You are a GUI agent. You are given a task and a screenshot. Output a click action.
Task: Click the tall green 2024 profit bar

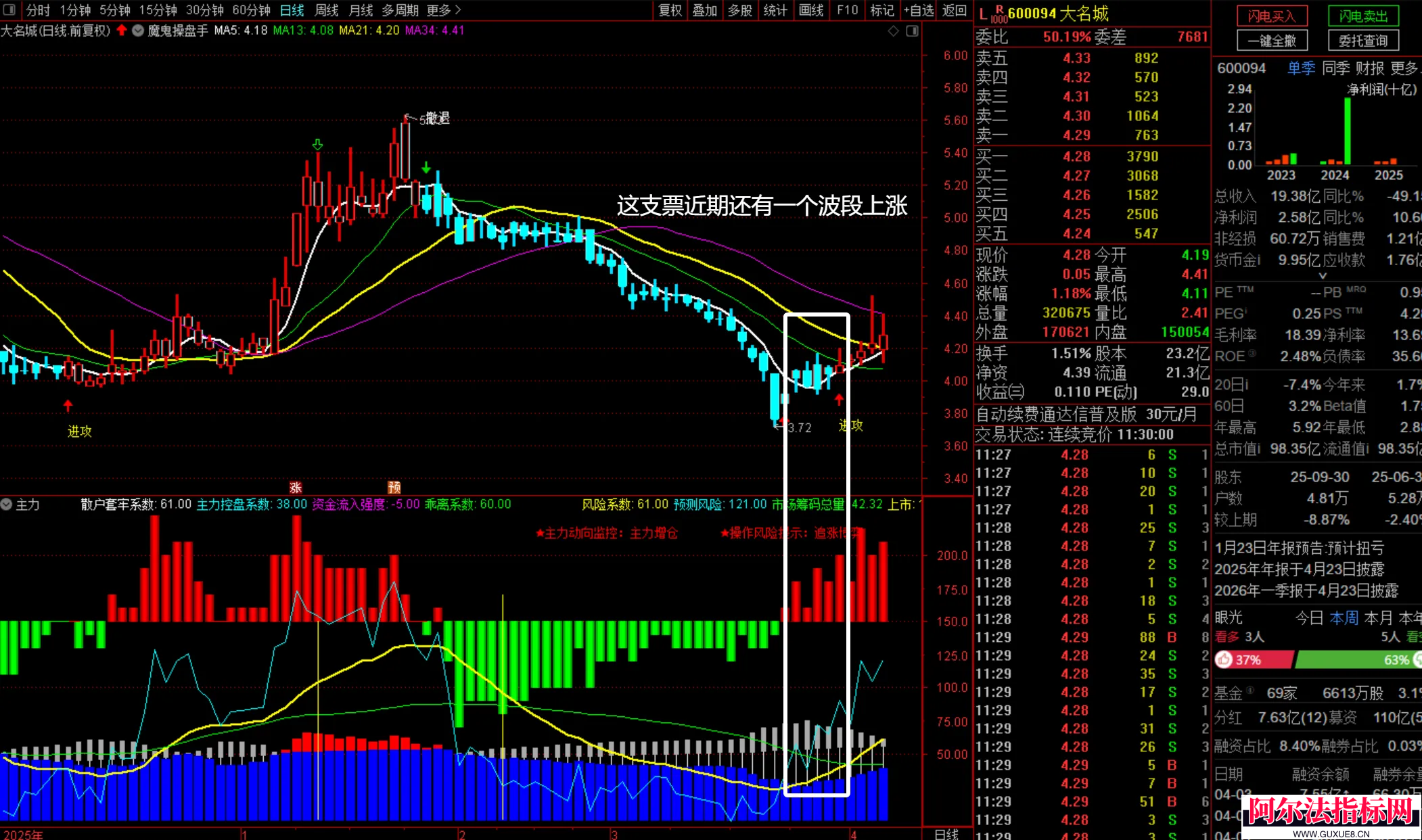1348,131
